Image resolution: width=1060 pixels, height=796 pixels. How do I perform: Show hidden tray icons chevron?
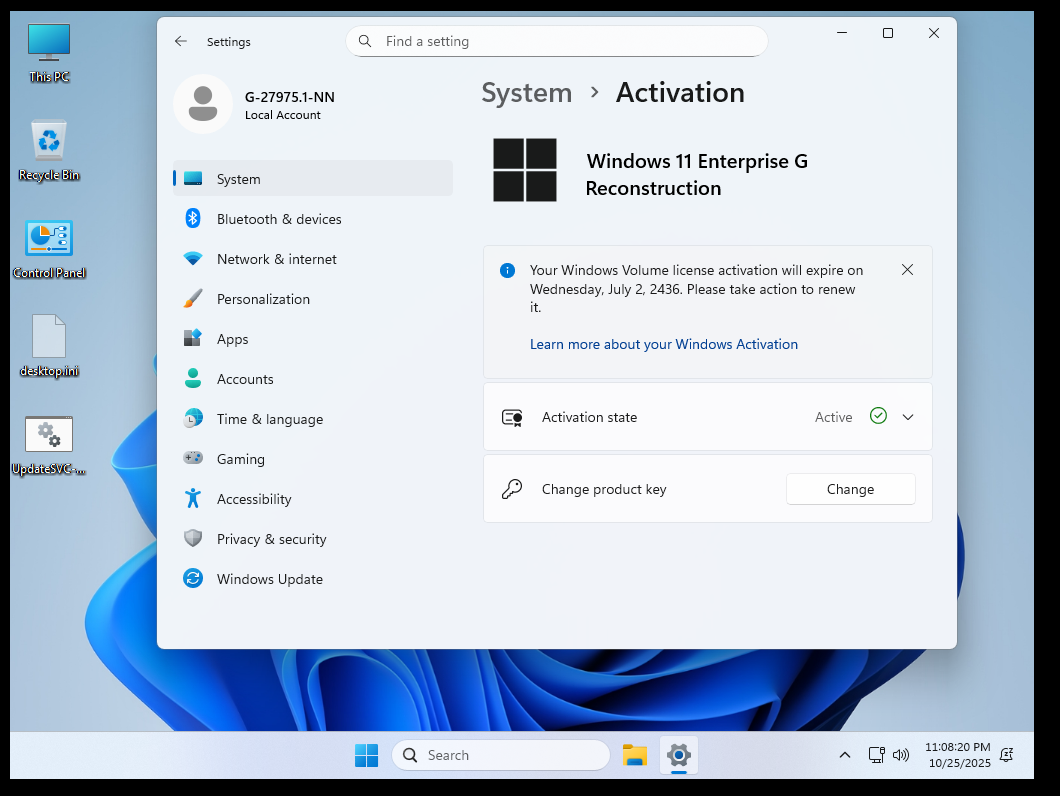click(x=844, y=755)
